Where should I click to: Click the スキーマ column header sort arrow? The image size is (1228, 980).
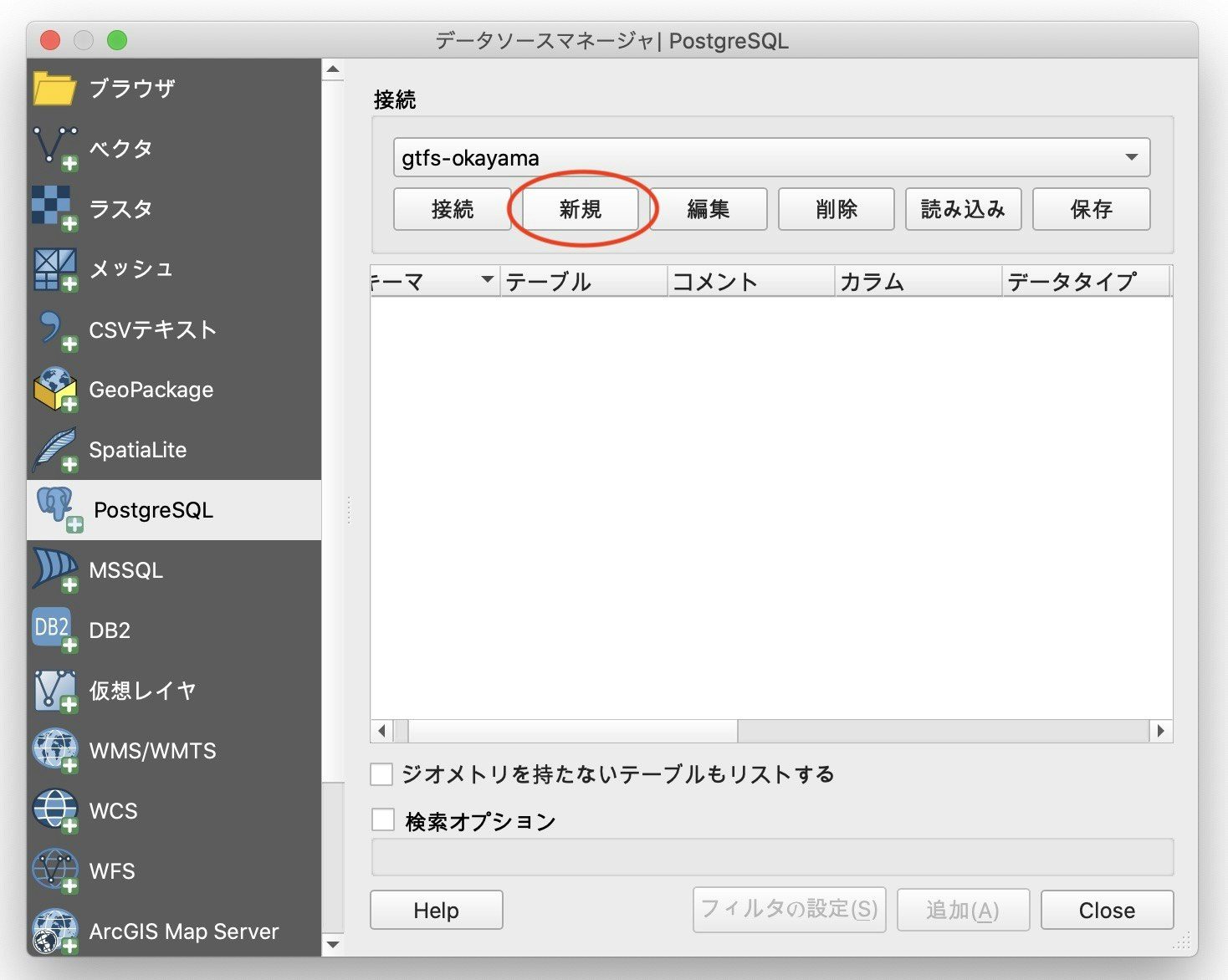[487, 280]
